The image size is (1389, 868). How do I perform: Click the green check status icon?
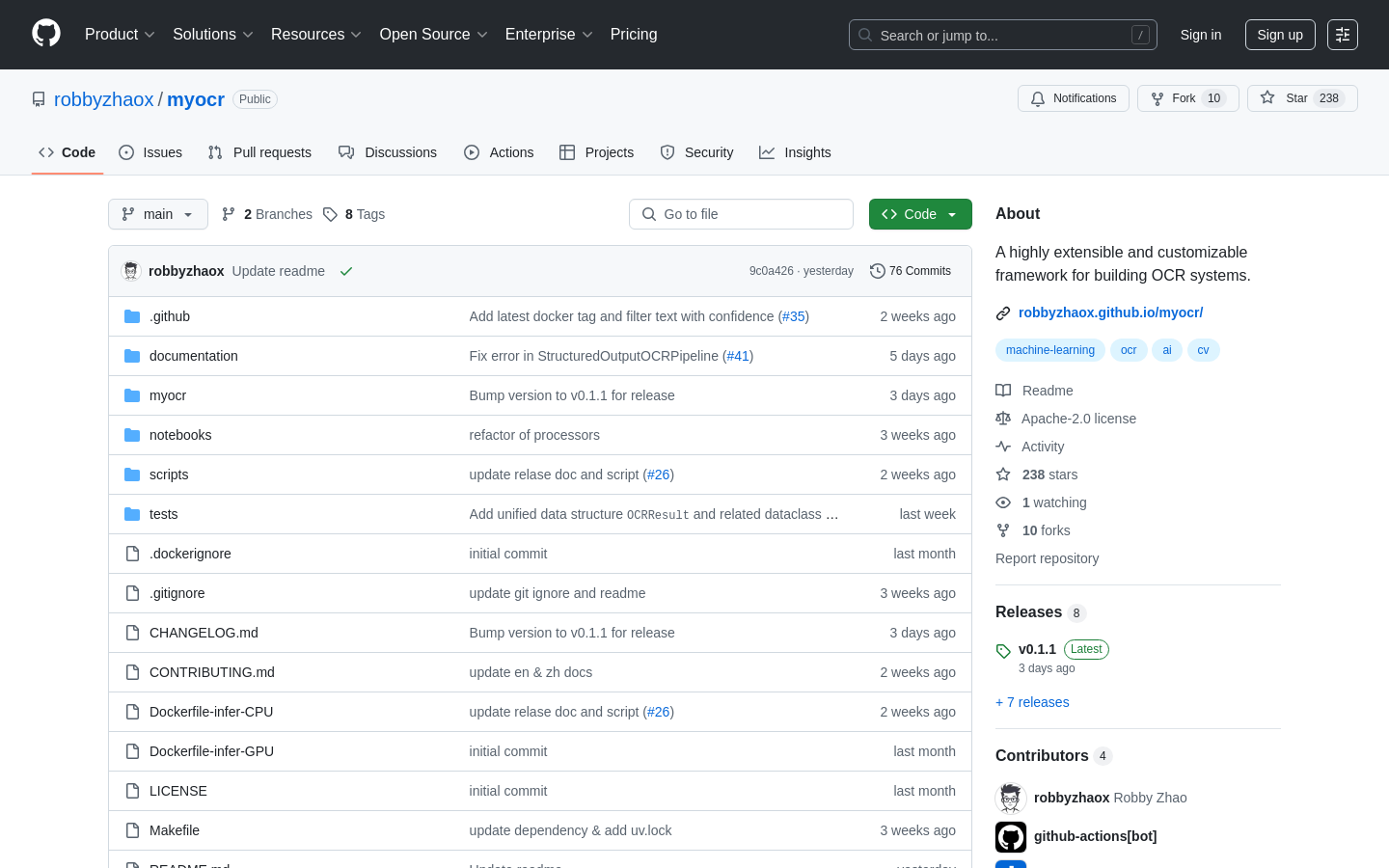coord(346,271)
